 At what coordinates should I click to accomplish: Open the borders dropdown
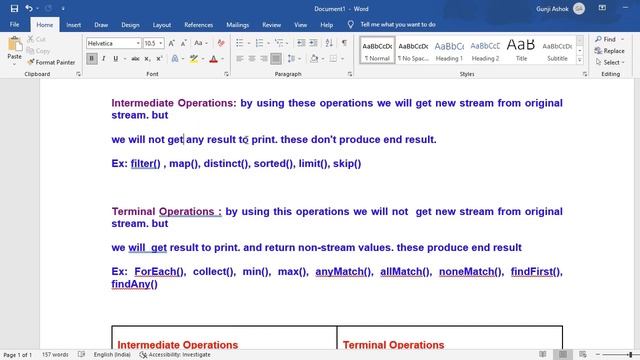point(342,59)
